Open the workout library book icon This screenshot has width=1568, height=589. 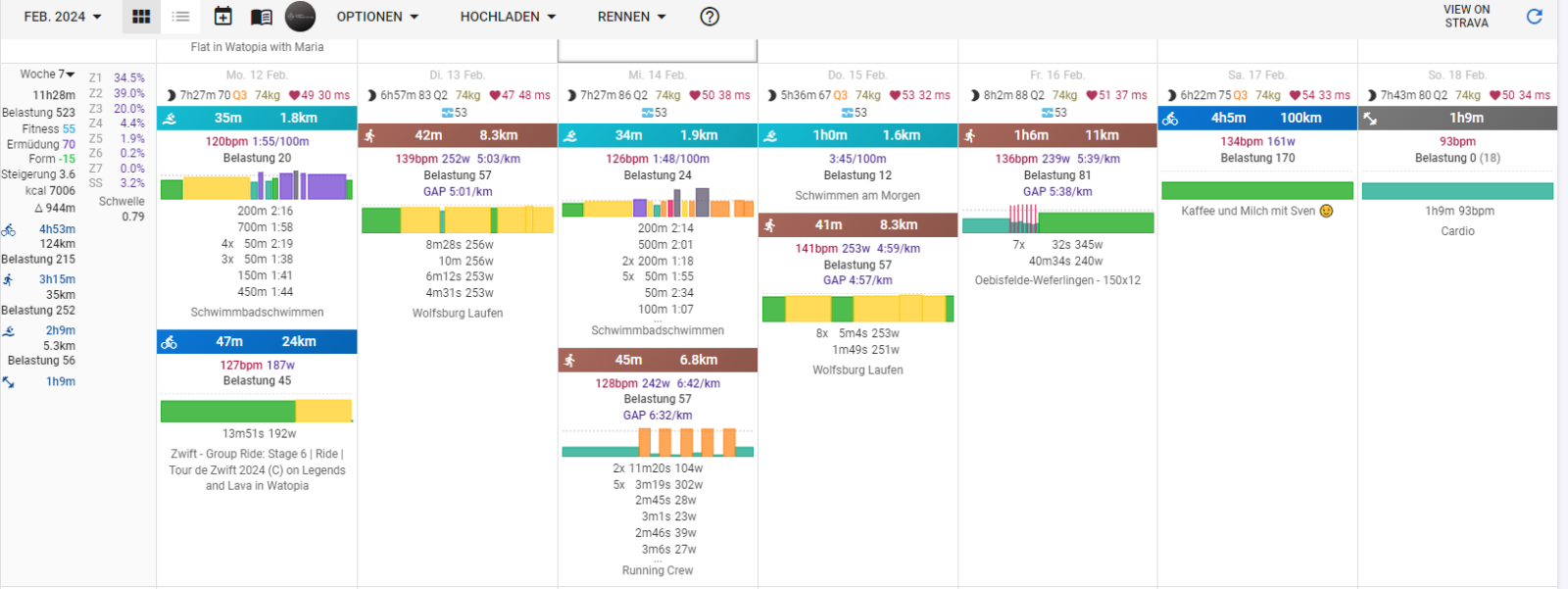point(262,17)
